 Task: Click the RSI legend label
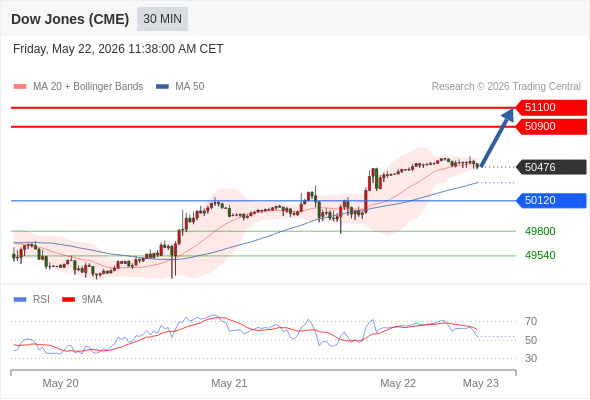[x=41, y=300]
